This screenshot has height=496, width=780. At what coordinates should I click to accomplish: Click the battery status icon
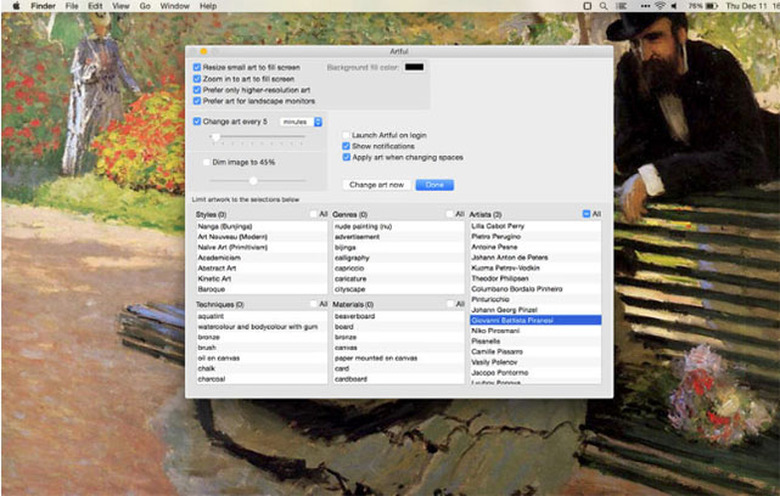pyautogui.click(x=712, y=6)
